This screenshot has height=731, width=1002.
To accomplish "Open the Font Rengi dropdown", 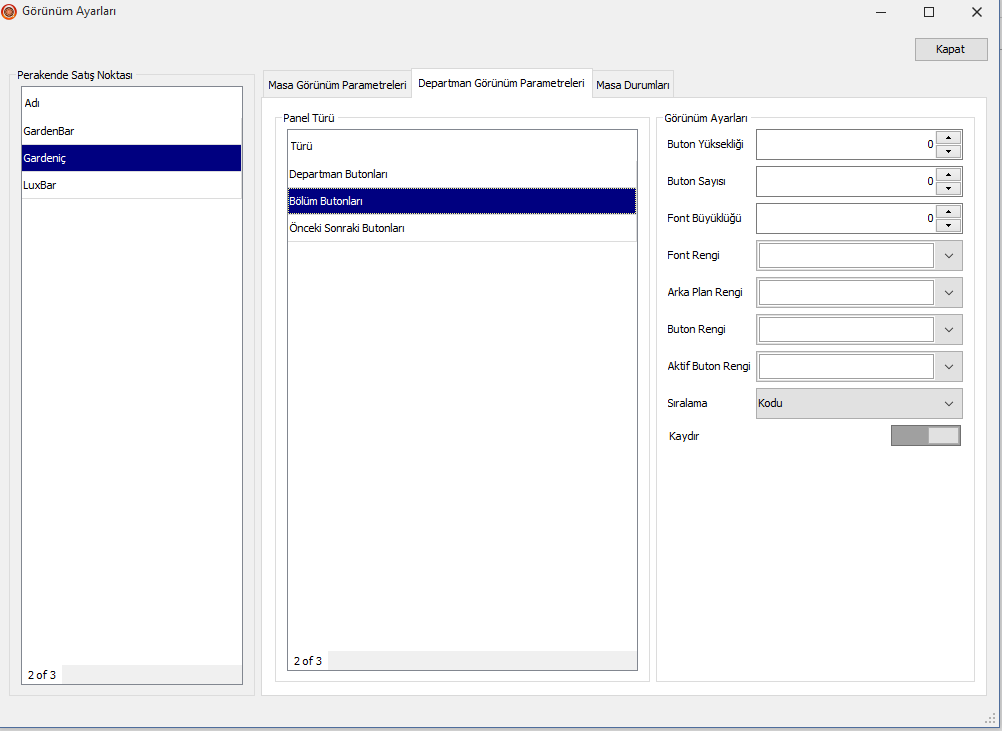I will [949, 255].
